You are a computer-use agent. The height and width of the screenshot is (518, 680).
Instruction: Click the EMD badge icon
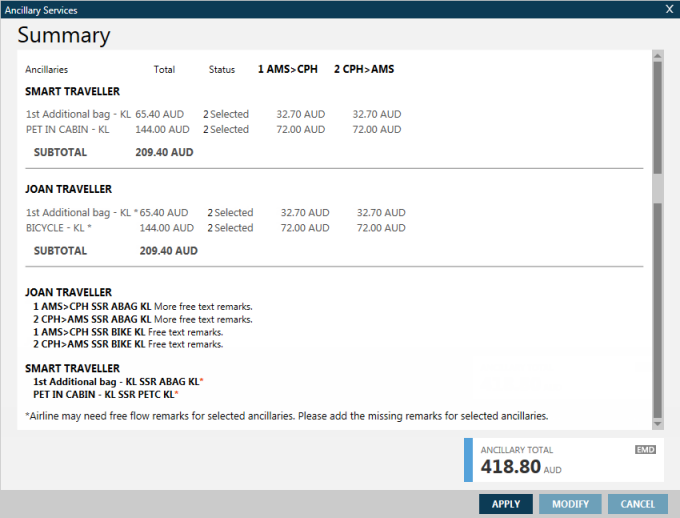click(x=645, y=450)
